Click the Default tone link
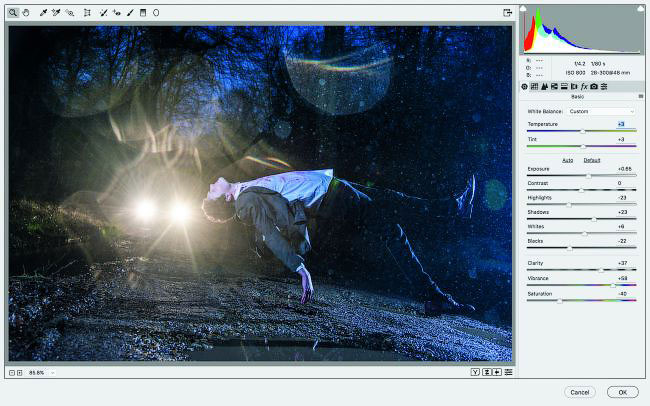Screen dimensions: 650x406 [x=592, y=160]
